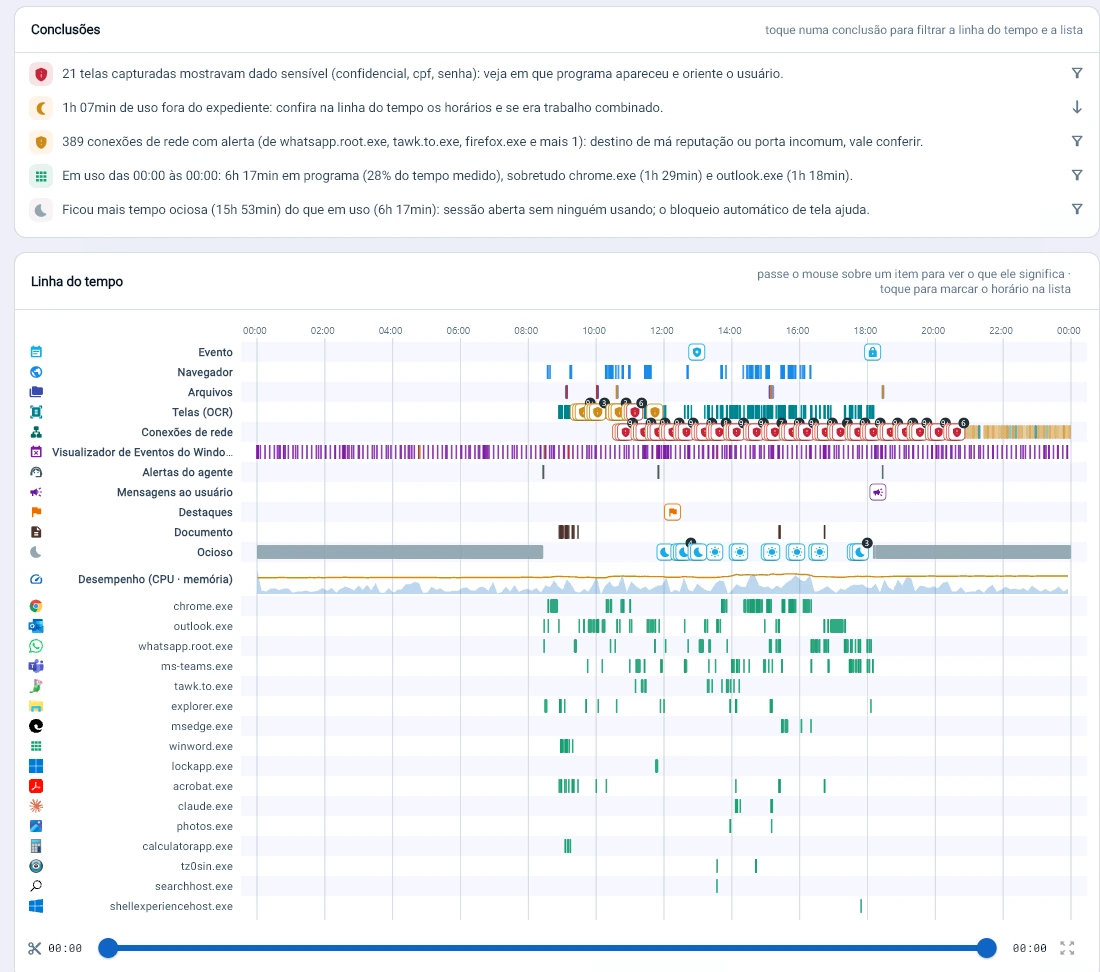Click the left handle of the time range slider
Image resolution: width=1100 pixels, height=972 pixels.
(108, 948)
